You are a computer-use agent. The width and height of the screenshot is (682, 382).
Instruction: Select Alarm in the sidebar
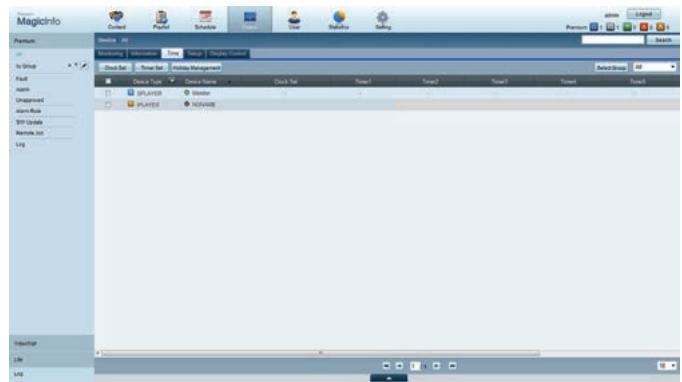tap(23, 89)
